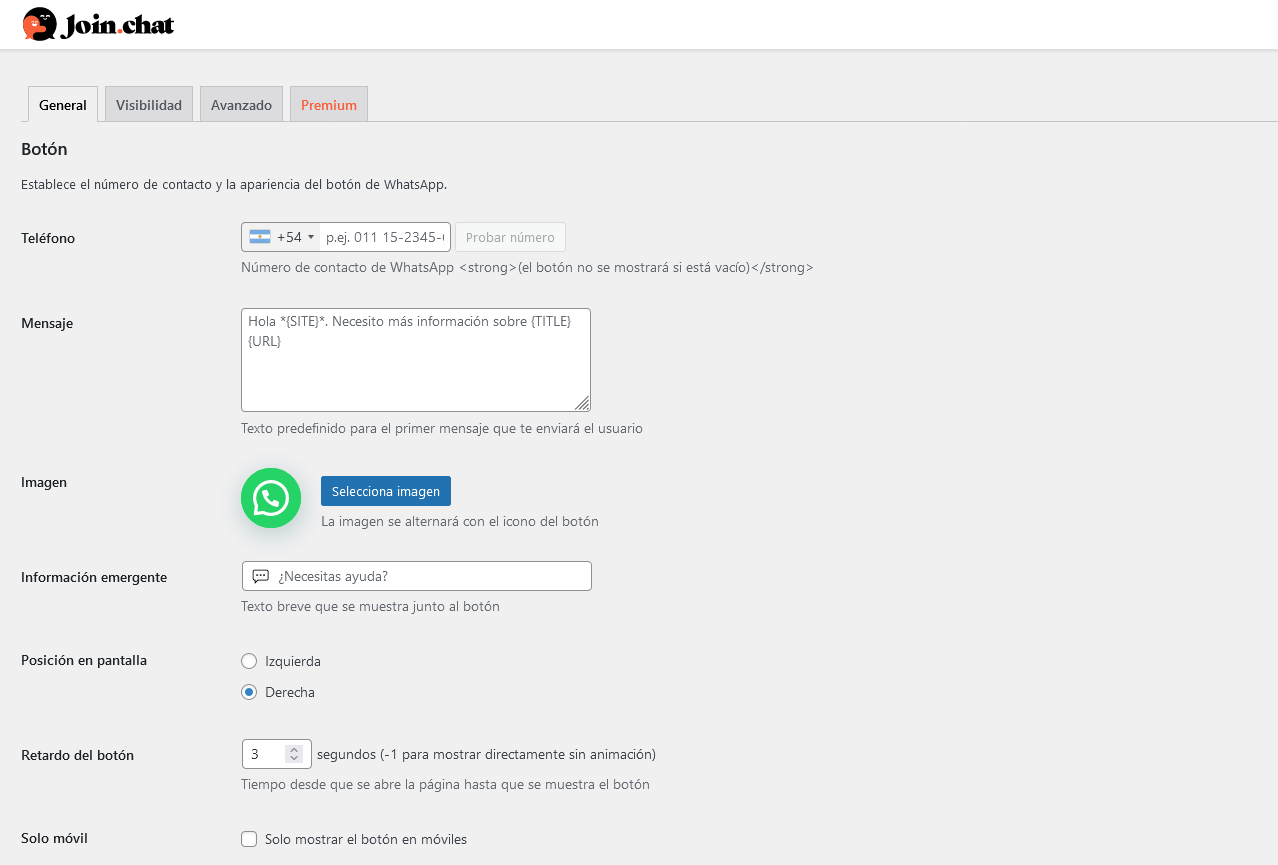Switch to the Visibilidad tab
Screen dimensions: 1278x865
(x=149, y=105)
